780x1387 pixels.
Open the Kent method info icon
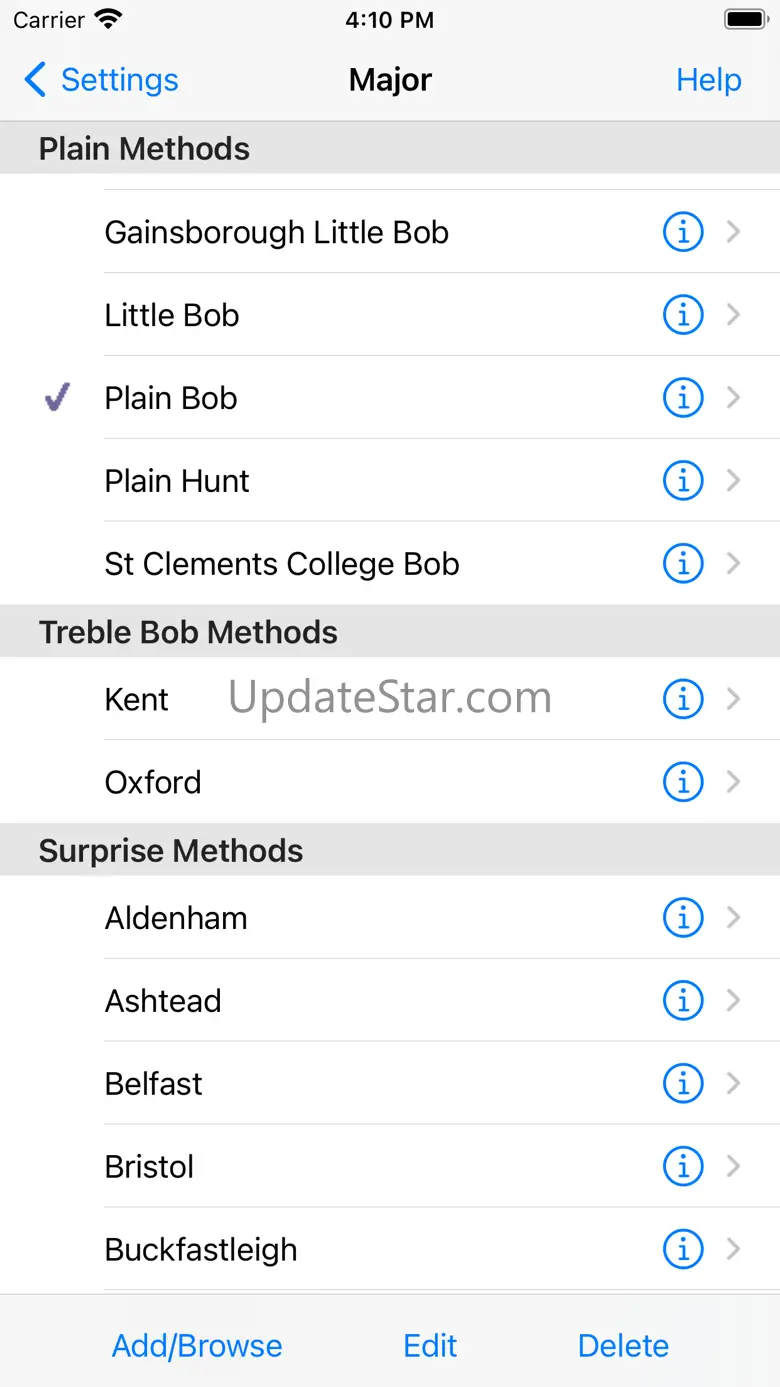(683, 699)
